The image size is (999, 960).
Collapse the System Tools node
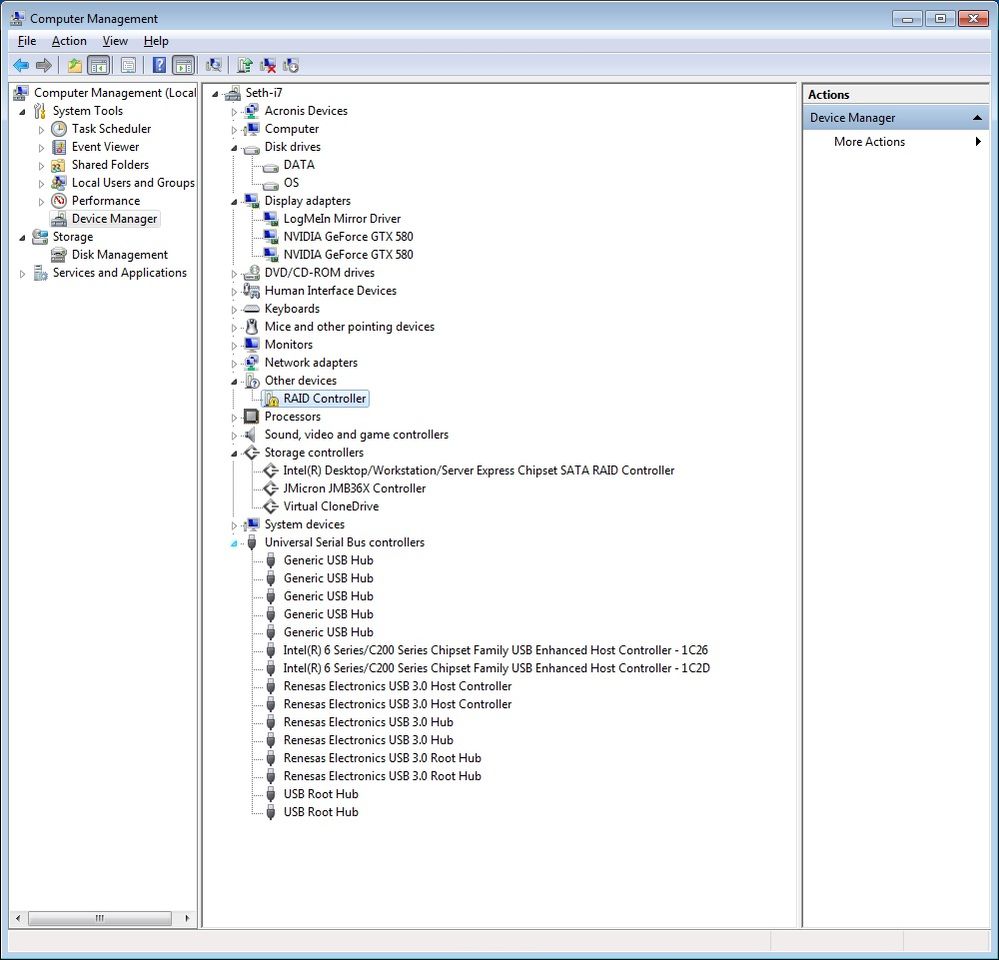click(x=22, y=112)
